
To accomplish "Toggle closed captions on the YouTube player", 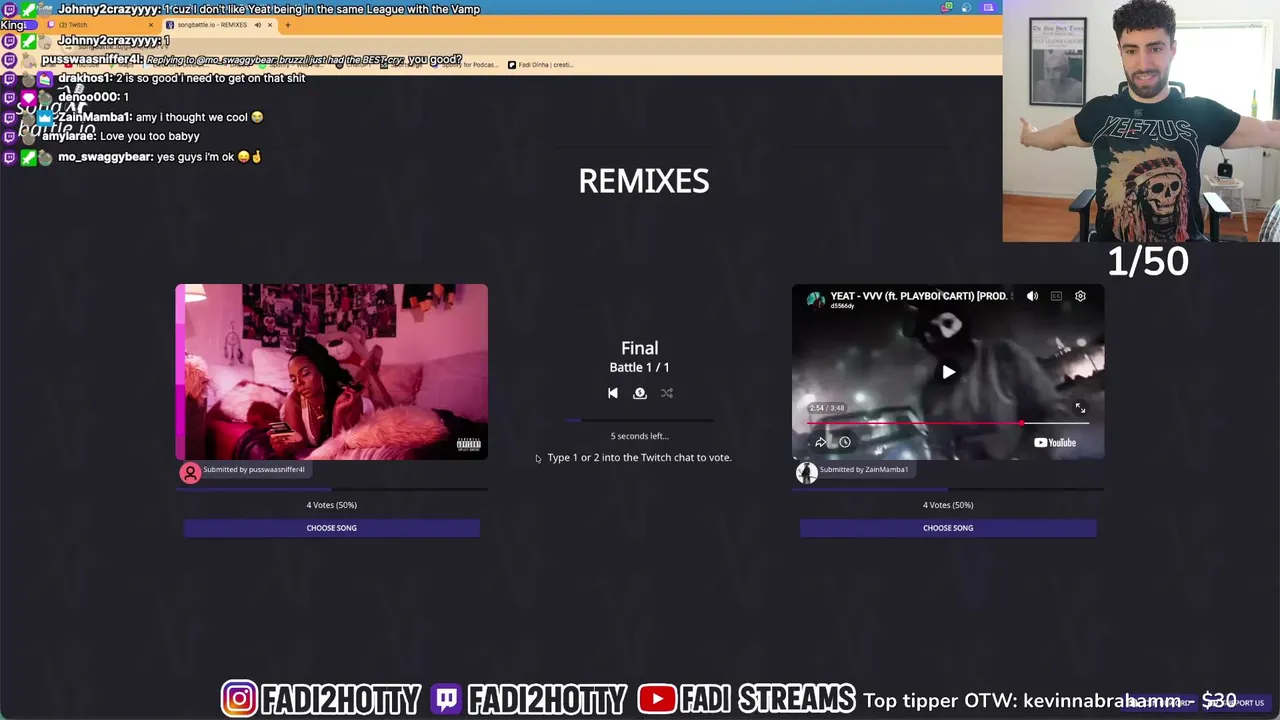I will (x=1056, y=296).
